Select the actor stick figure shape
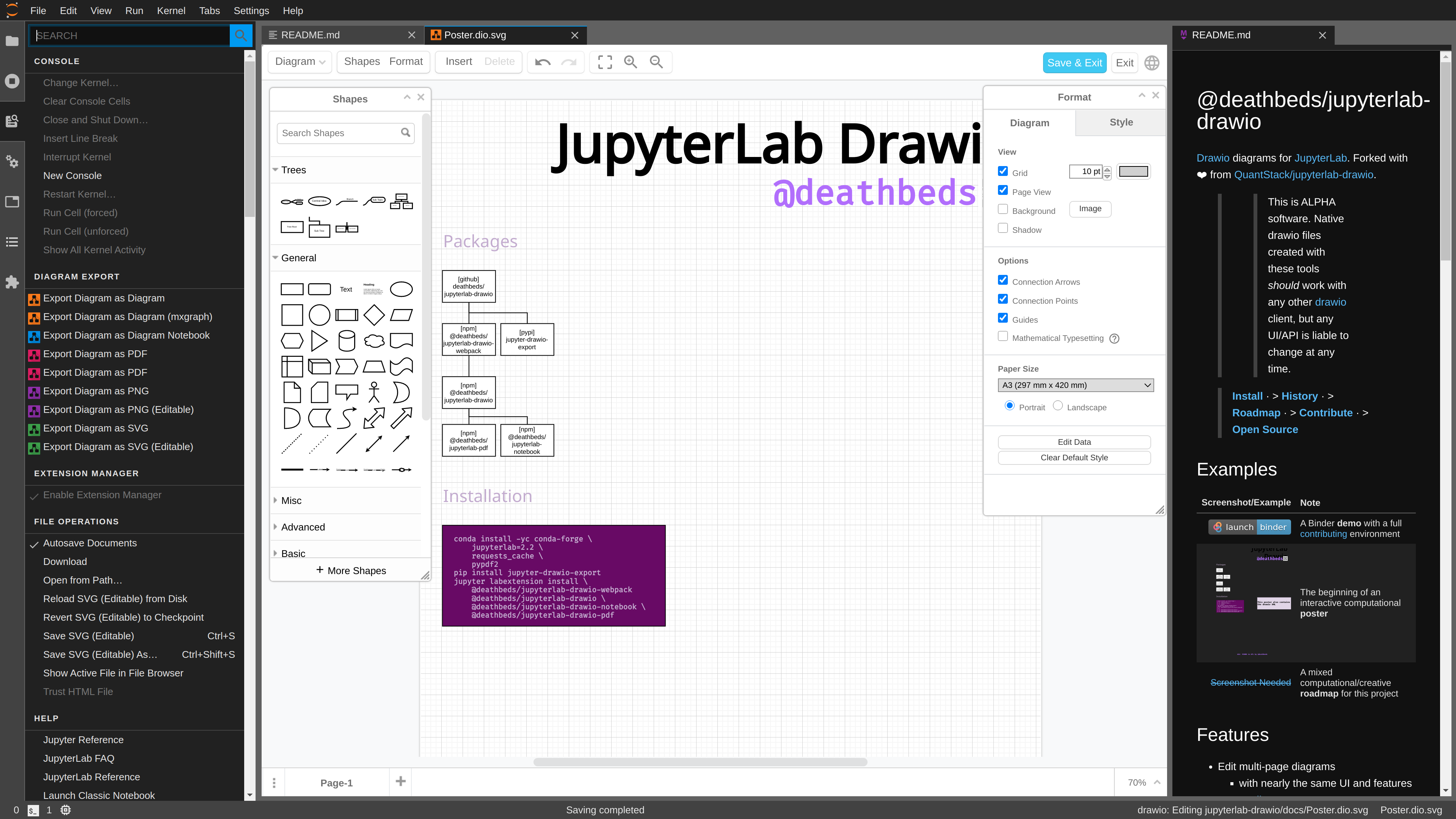The width and height of the screenshot is (1456, 819). point(374,392)
